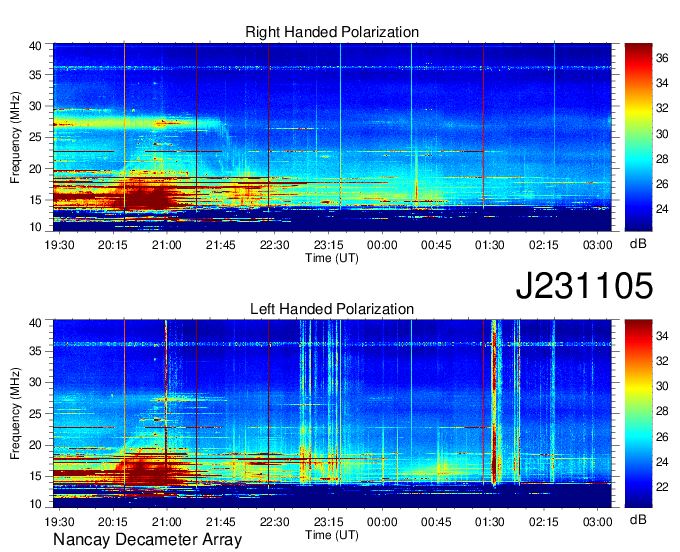Click "01:30" time tick of Left Handed plot

(490, 522)
